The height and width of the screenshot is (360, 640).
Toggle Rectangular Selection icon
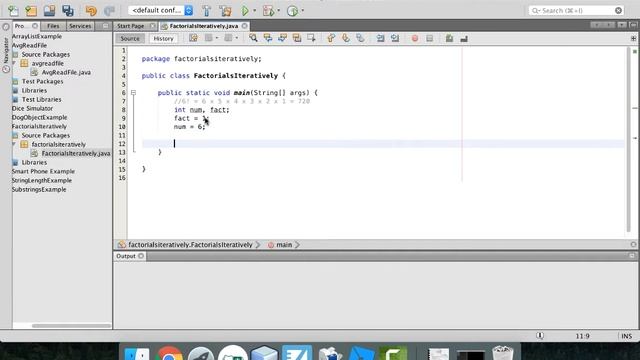coord(311,38)
